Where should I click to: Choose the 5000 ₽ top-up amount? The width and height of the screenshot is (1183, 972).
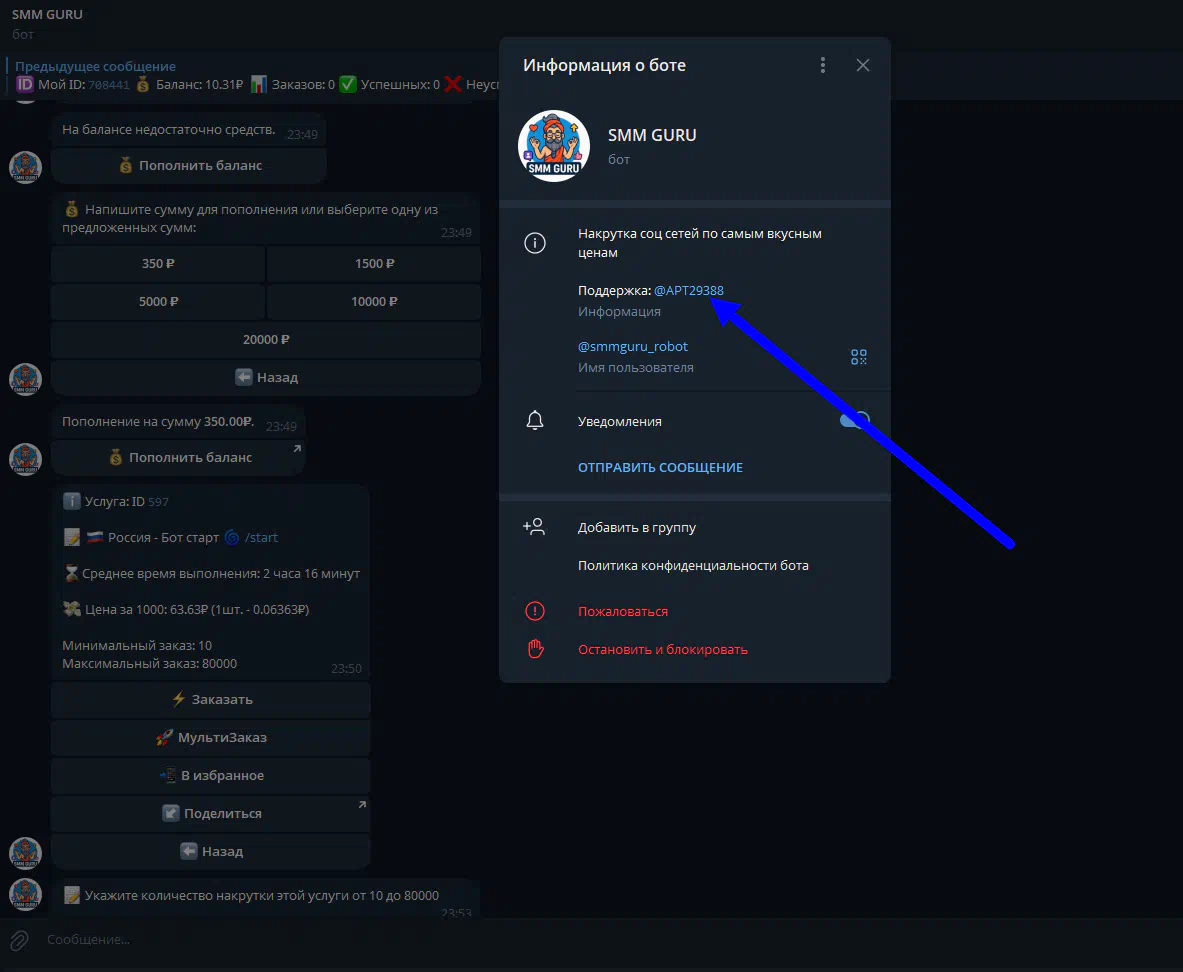point(158,301)
